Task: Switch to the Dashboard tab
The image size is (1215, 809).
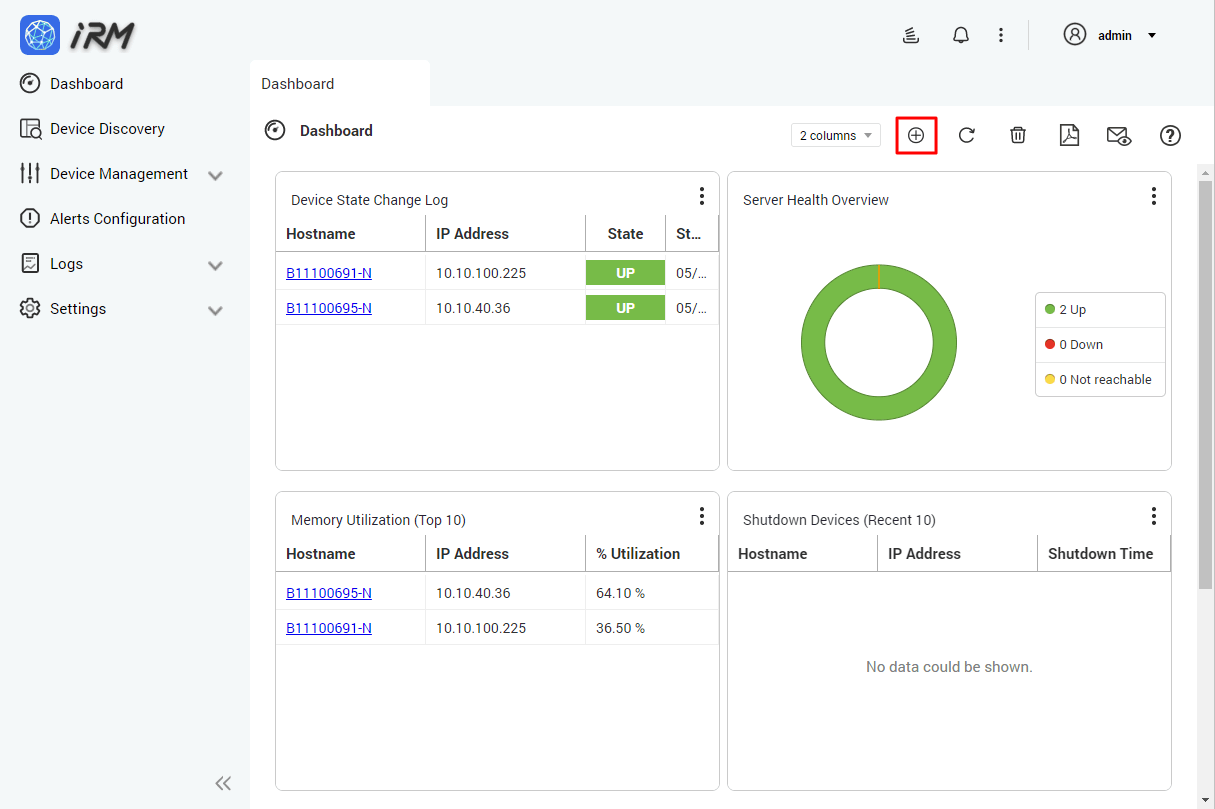Action: [297, 83]
